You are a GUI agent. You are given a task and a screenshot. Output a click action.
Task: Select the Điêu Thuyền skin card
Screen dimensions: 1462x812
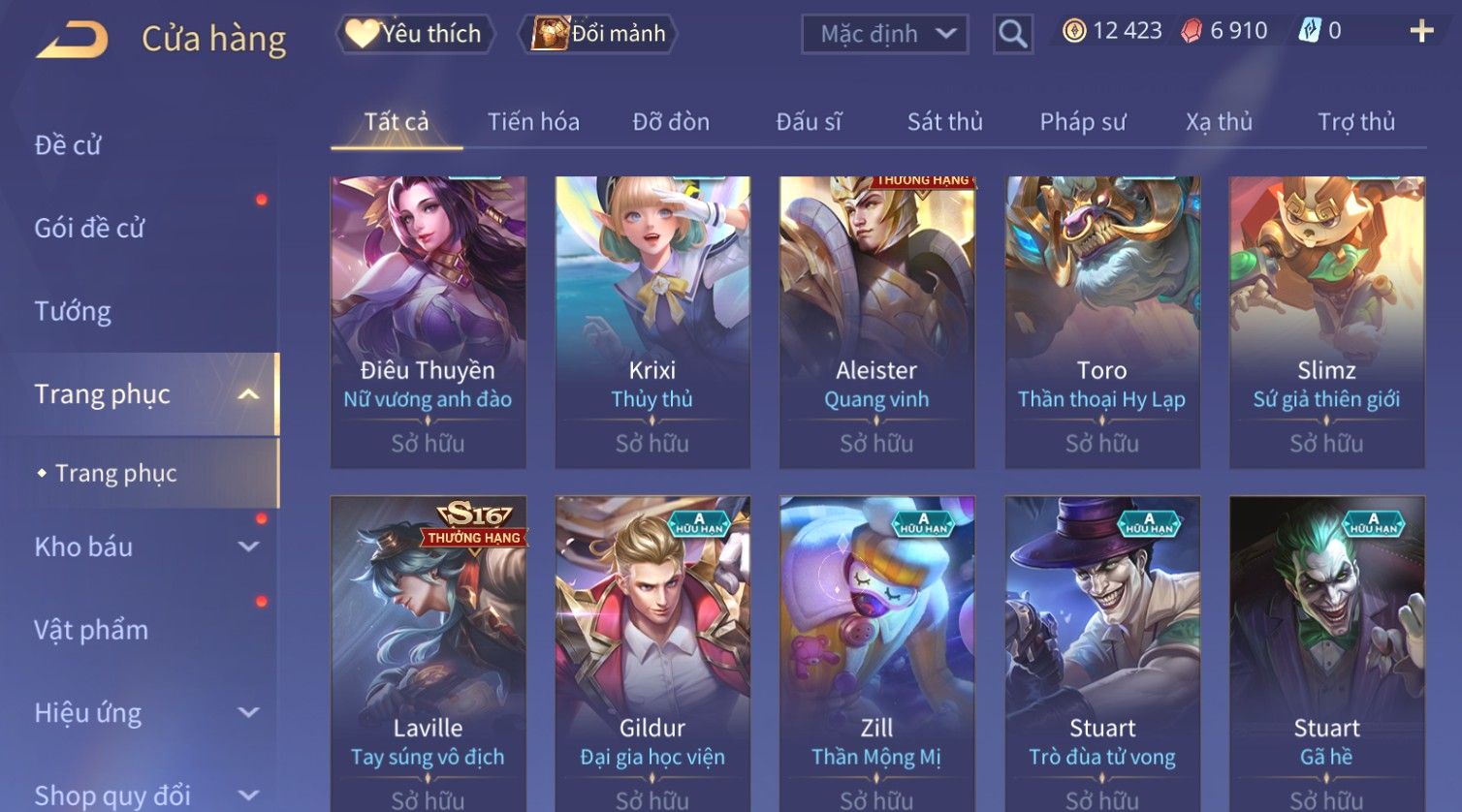pyautogui.click(x=428, y=323)
